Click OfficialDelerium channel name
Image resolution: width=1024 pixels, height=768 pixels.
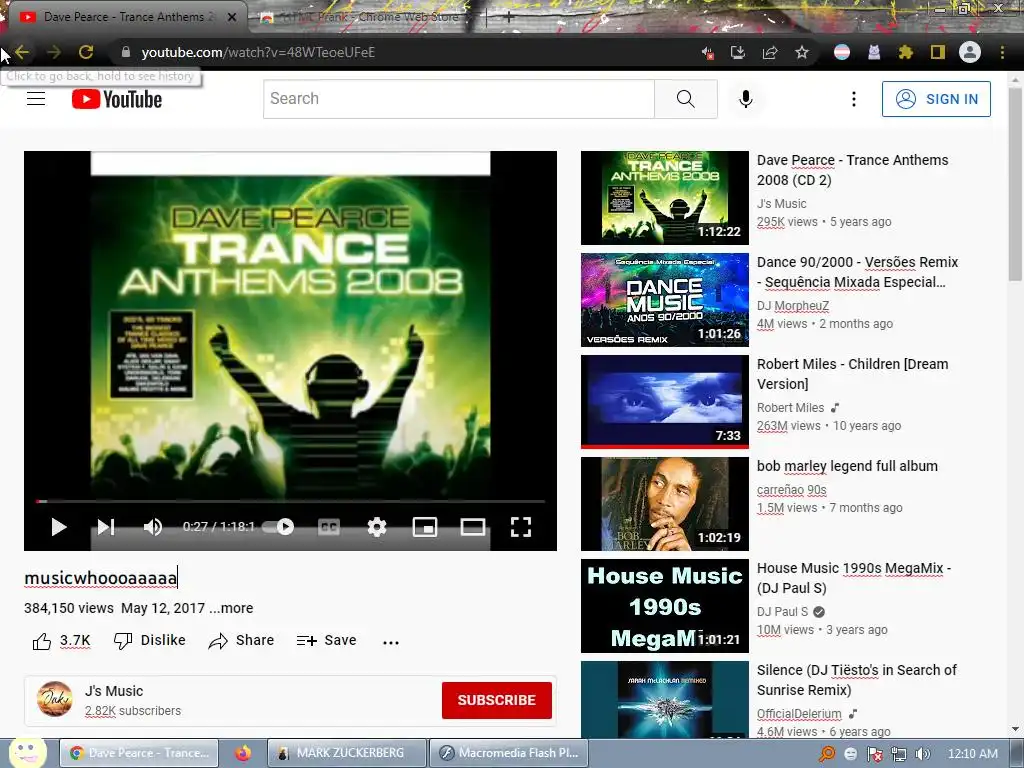[x=799, y=714]
